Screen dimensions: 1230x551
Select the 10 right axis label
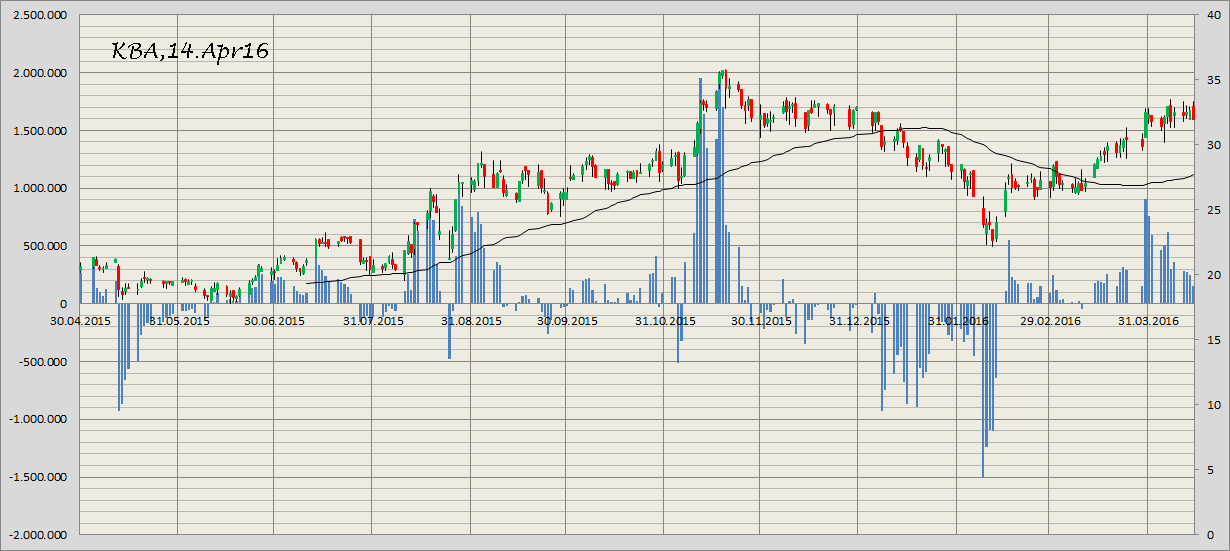[1210, 405]
